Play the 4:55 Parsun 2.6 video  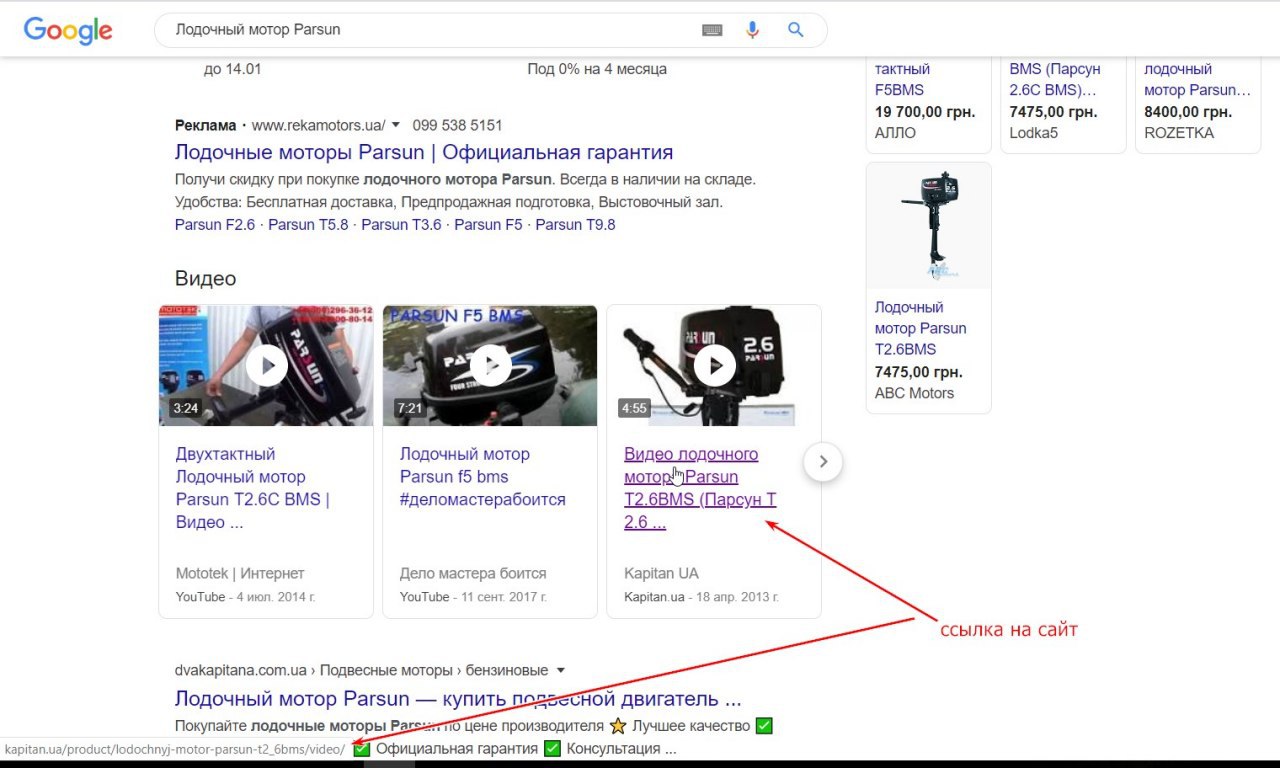pyautogui.click(x=715, y=365)
